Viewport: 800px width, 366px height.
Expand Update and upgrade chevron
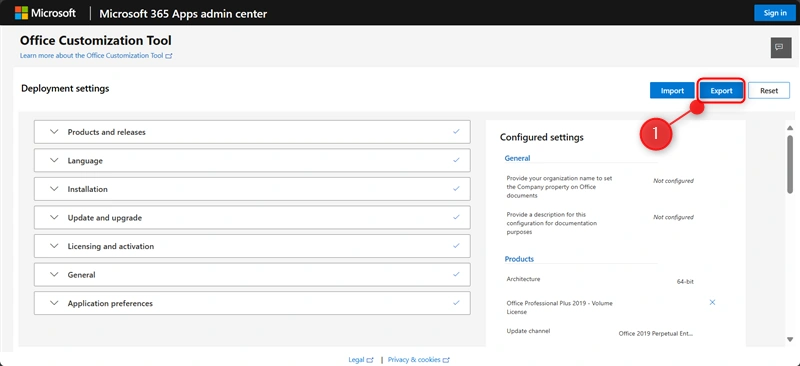click(55, 217)
